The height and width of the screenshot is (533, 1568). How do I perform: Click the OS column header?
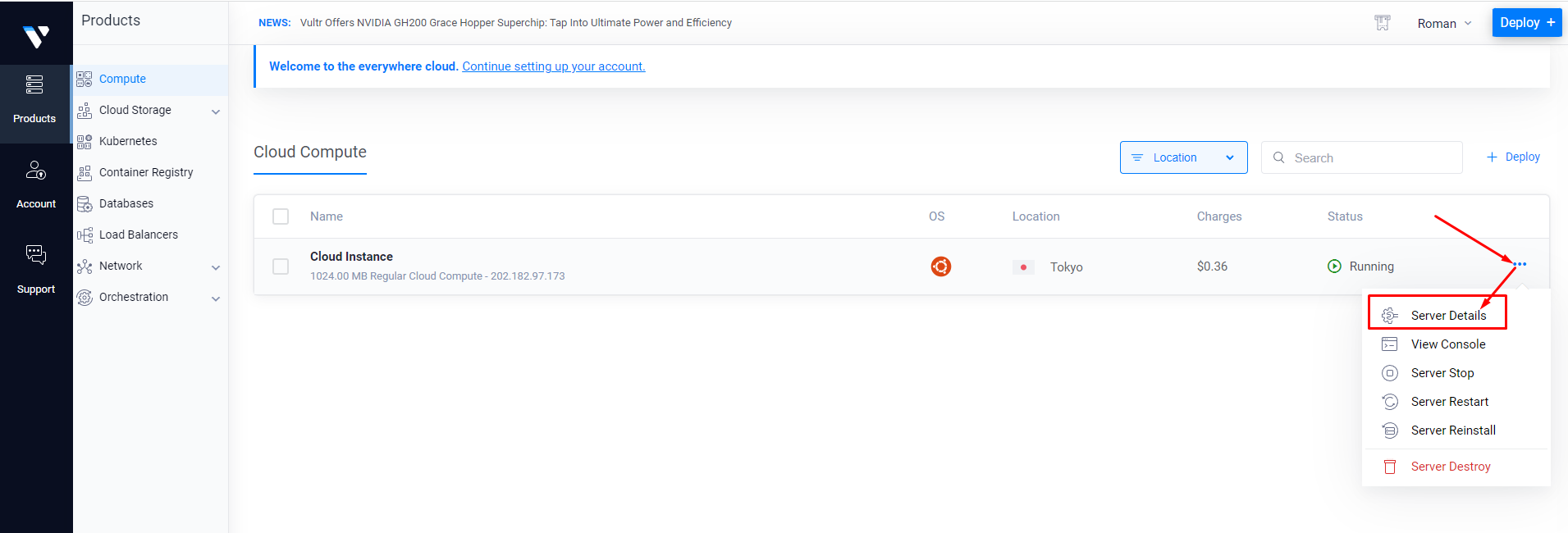[936, 216]
